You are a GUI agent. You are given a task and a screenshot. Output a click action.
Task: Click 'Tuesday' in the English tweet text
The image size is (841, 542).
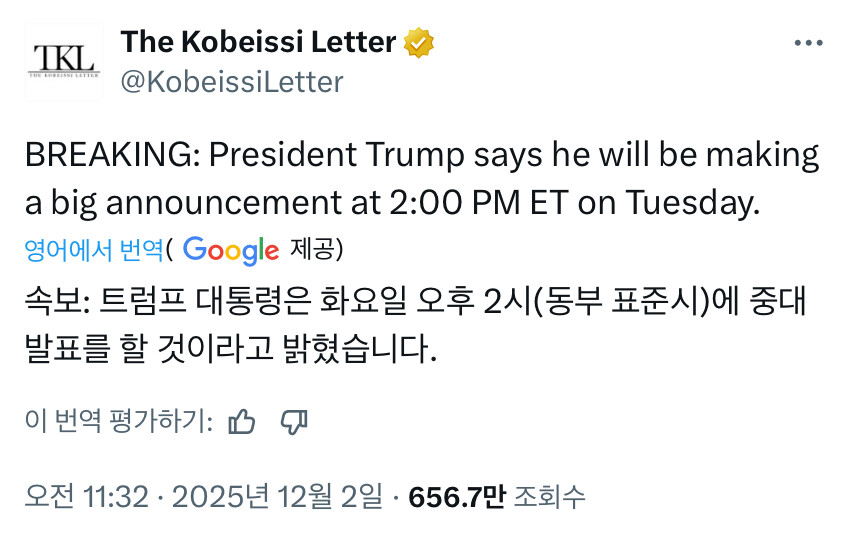[x=692, y=203]
